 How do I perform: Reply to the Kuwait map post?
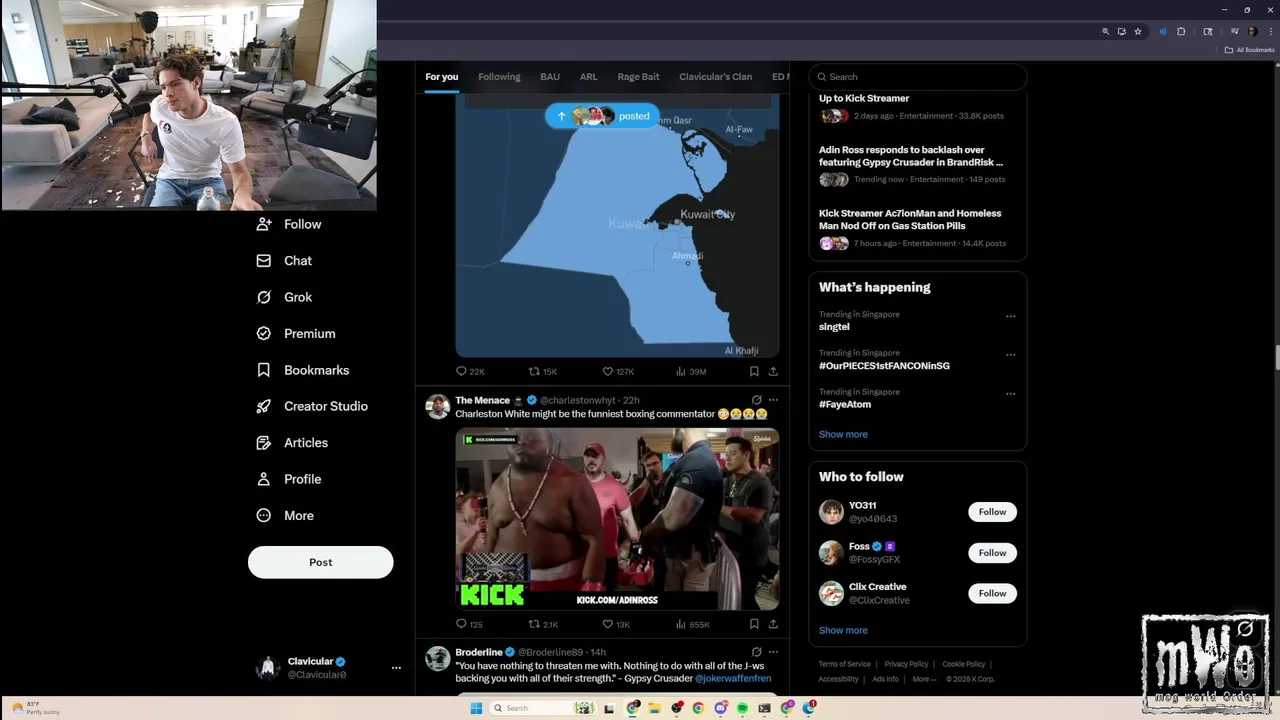click(470, 371)
